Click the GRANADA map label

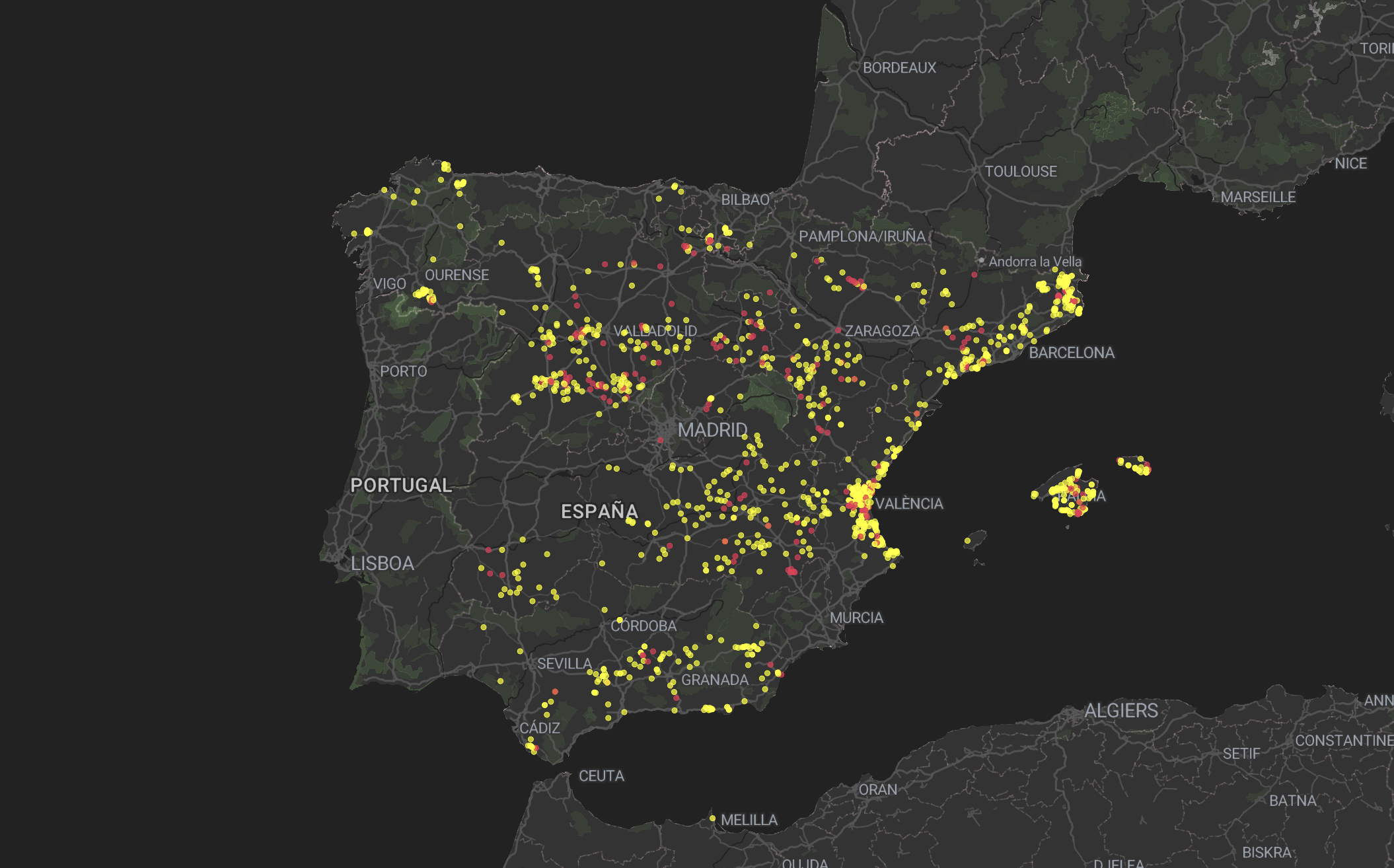pos(714,680)
